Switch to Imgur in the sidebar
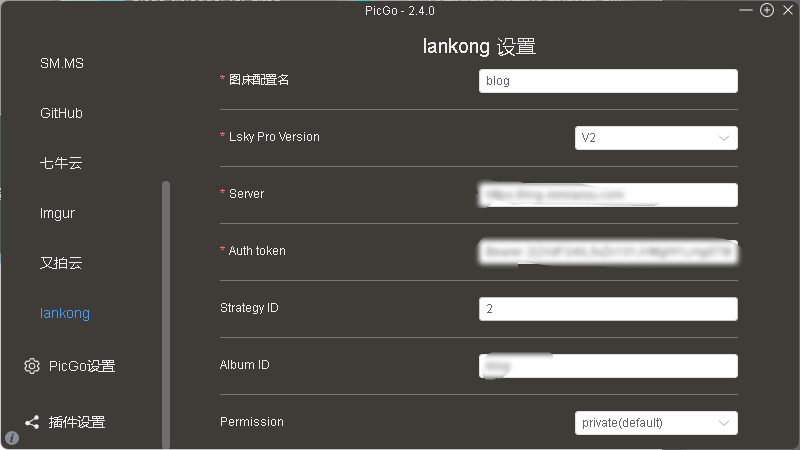The image size is (800, 450). (57, 213)
